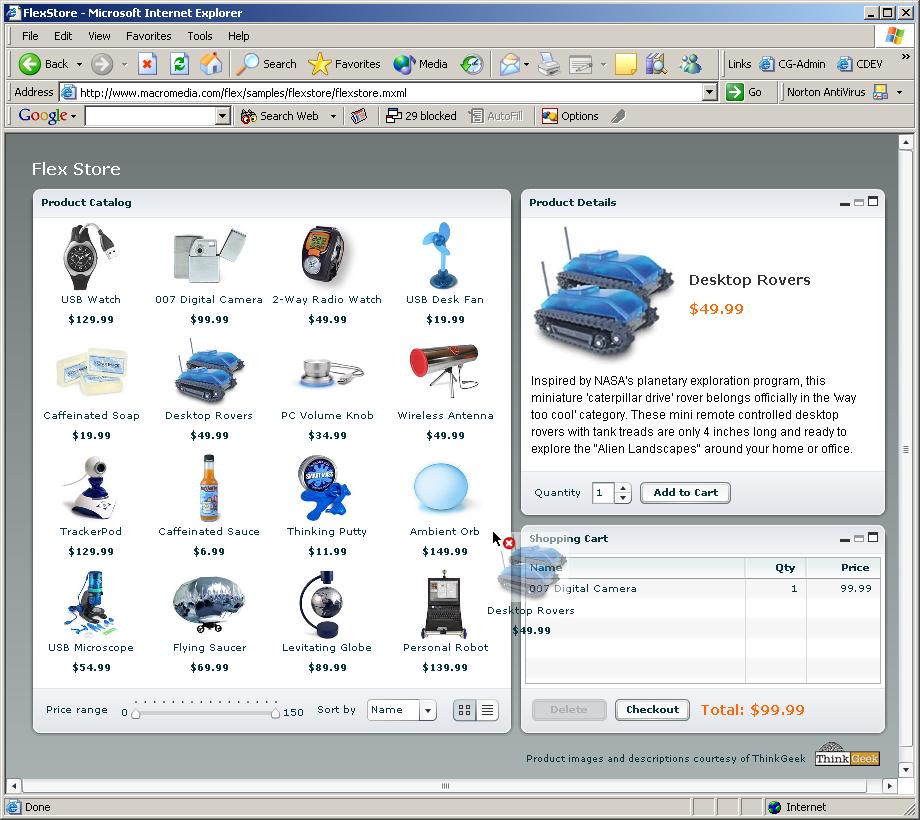Image resolution: width=920 pixels, height=820 pixels.
Task: Click the address URL field
Action: (x=381, y=93)
